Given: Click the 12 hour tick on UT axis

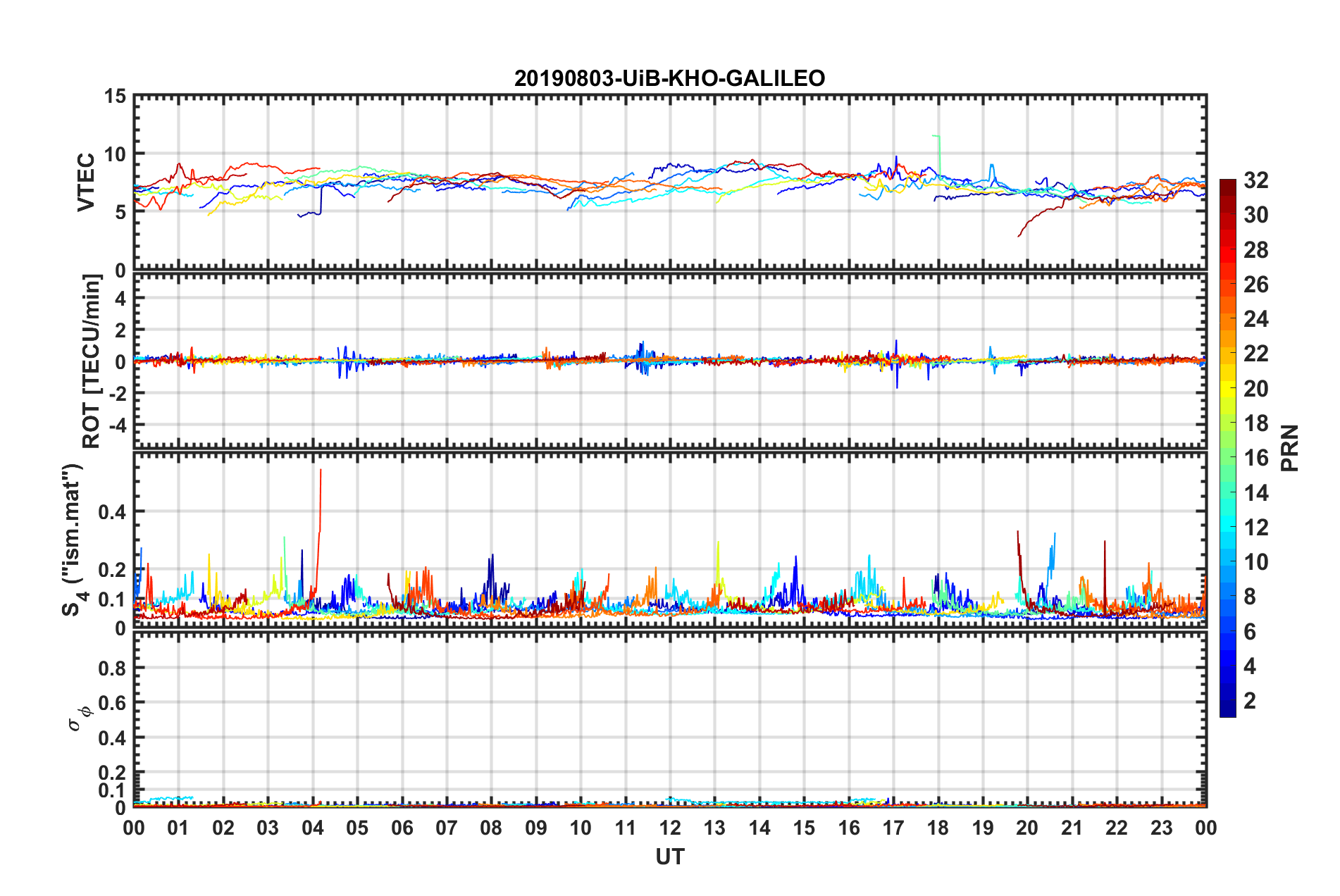Looking at the screenshot, I should pyautogui.click(x=669, y=828).
